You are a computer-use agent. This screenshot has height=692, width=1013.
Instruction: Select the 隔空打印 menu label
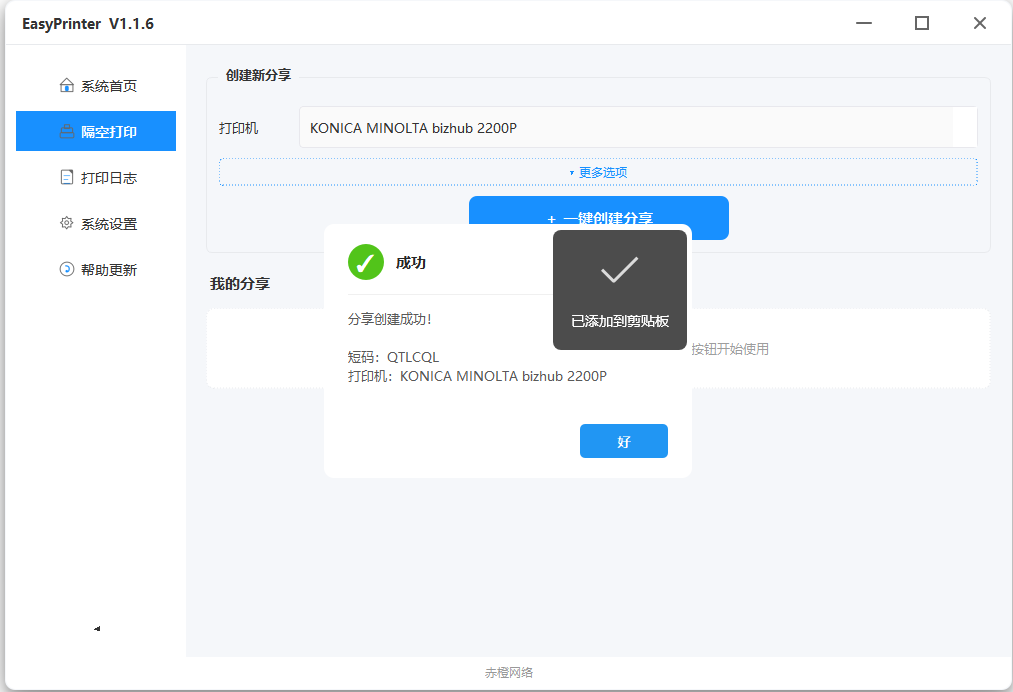[x=109, y=132]
